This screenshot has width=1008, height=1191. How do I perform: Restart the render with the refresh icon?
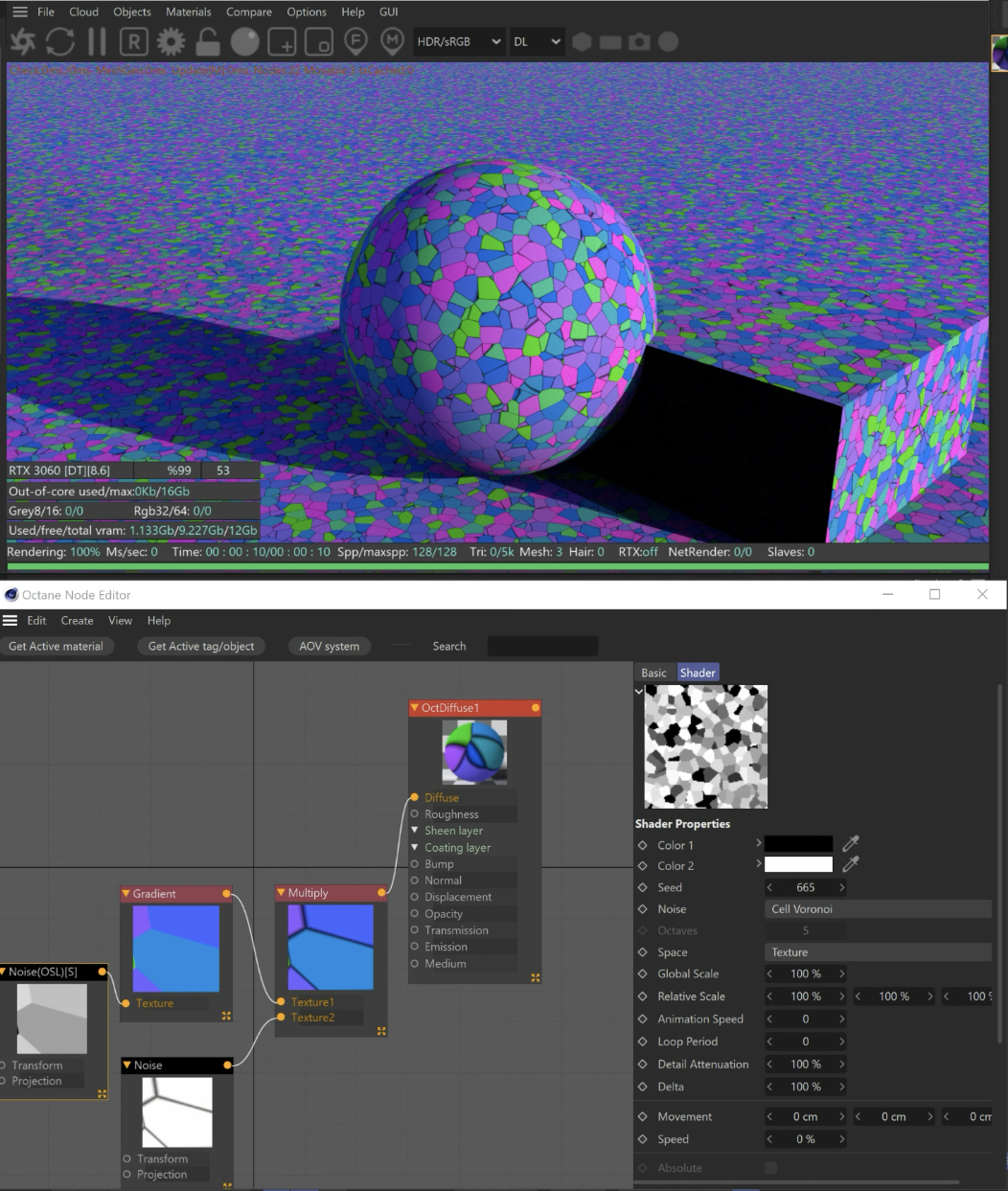click(x=60, y=42)
